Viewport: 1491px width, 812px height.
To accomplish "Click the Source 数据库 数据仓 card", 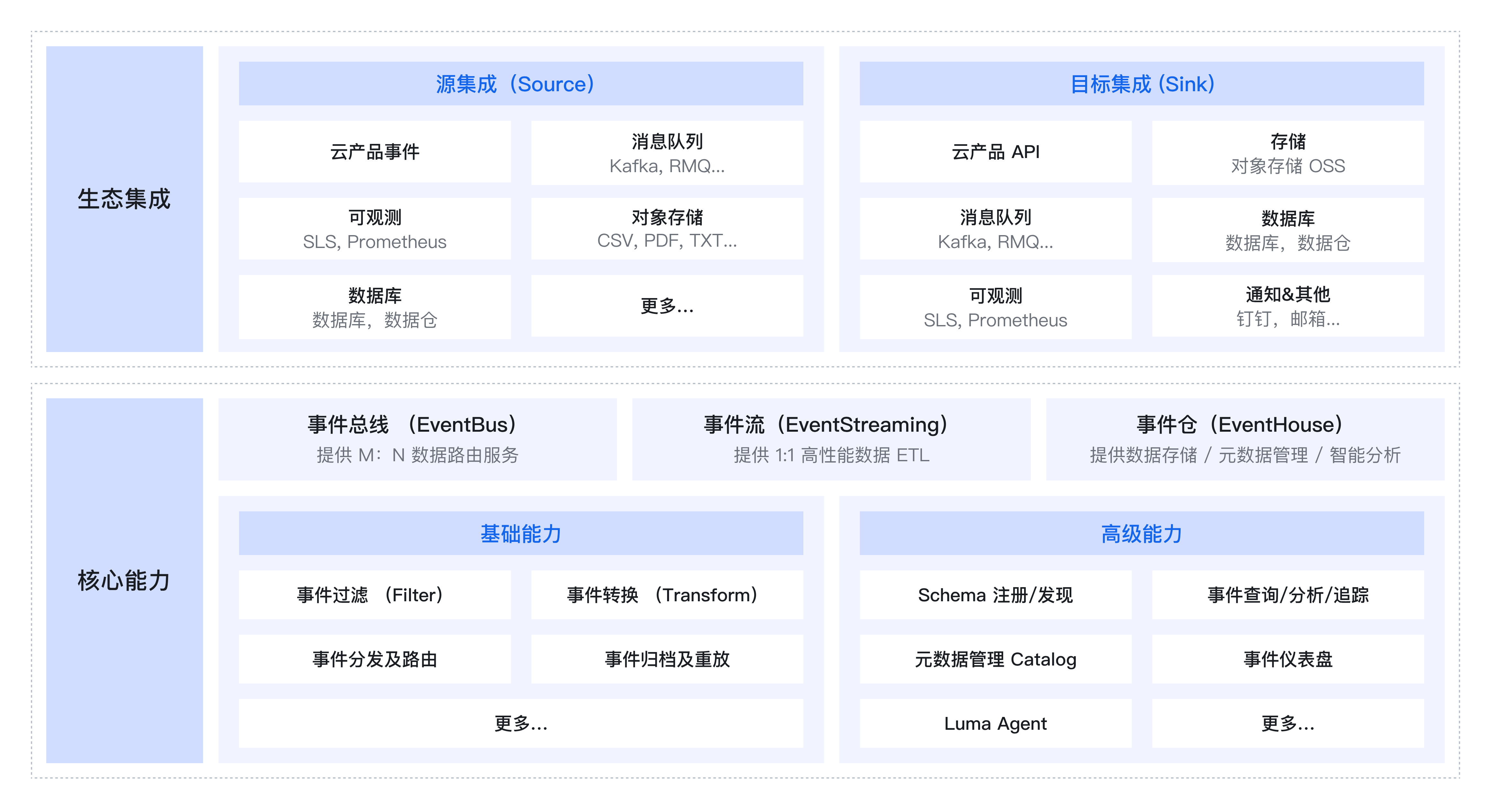I will (374, 307).
